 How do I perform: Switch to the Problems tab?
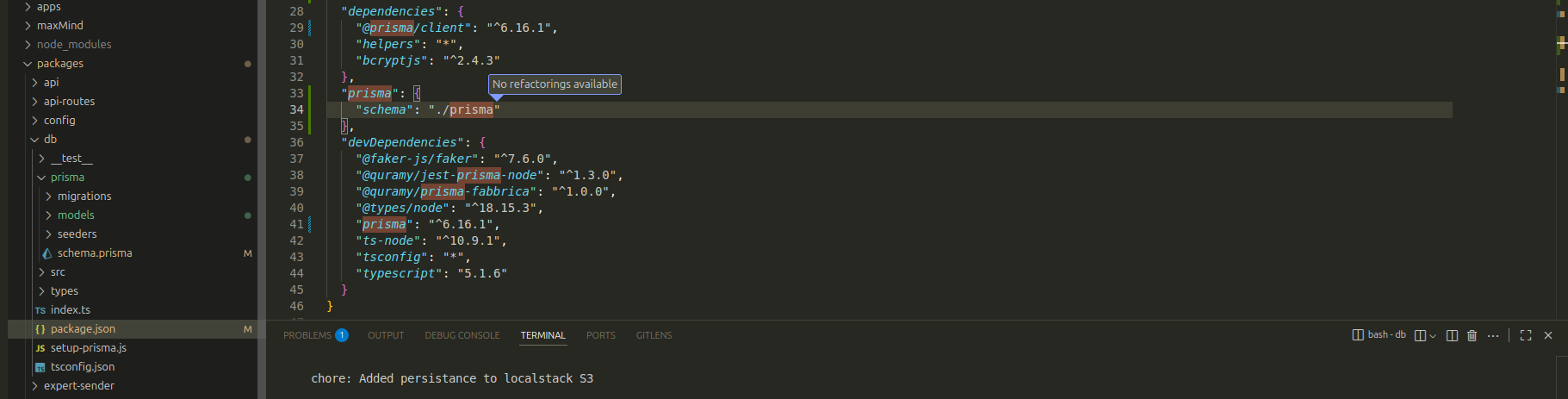click(x=307, y=335)
